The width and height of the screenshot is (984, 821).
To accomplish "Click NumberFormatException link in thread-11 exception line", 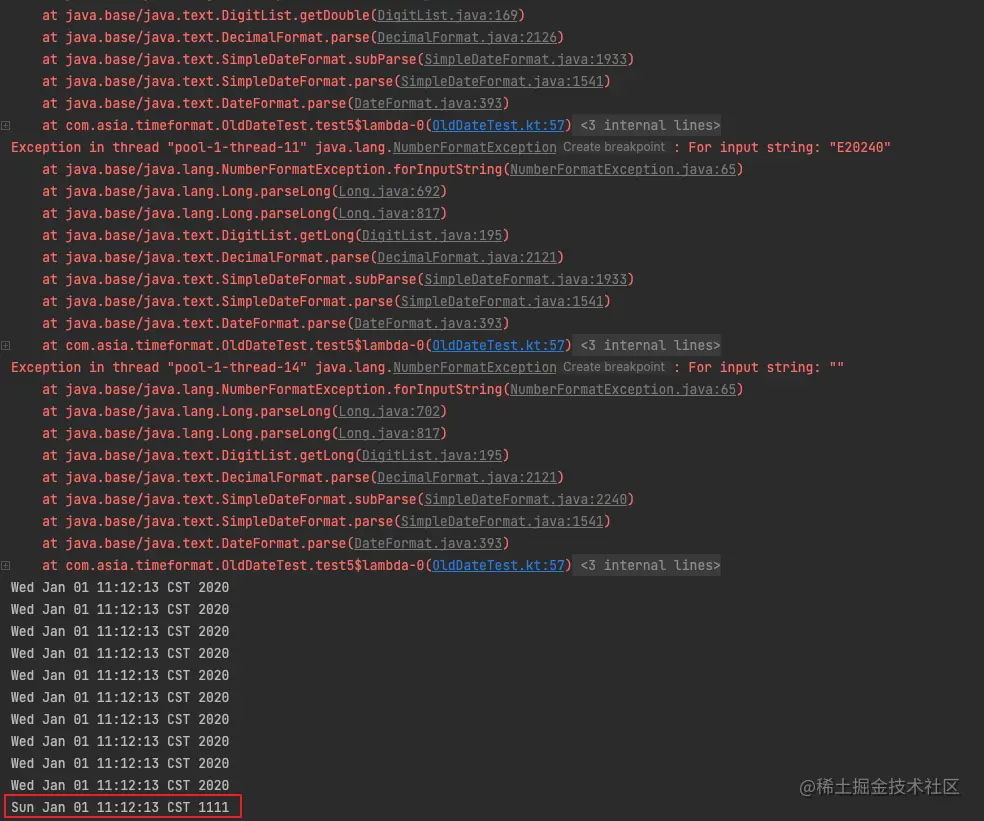I will (474, 148).
